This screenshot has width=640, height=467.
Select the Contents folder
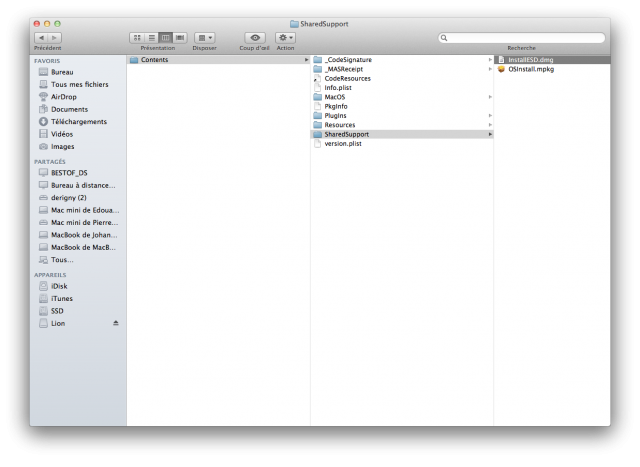[x=218, y=60]
